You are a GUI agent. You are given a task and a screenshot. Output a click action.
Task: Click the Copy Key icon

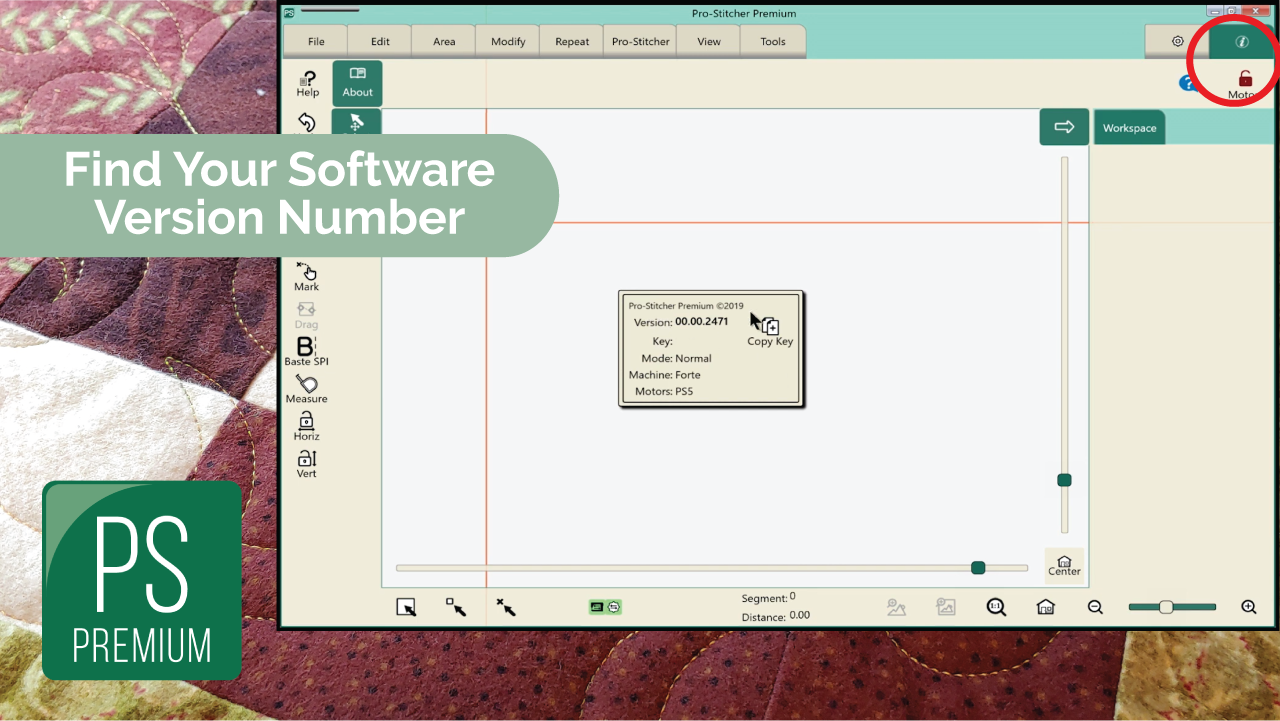point(770,327)
